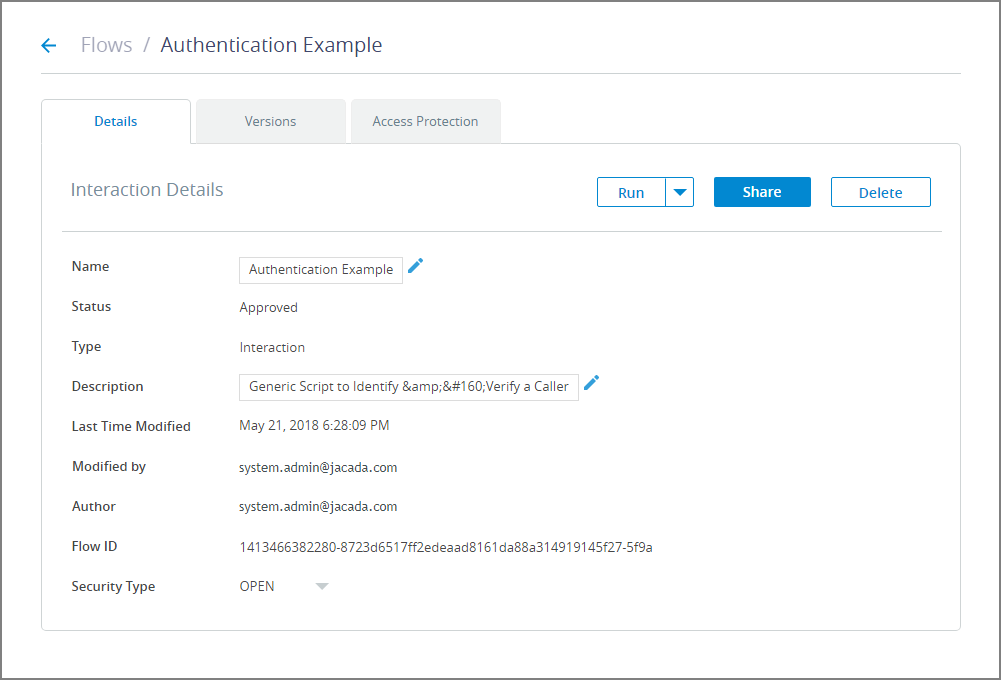Click the Last Time Modified label
Viewport: 1001px width, 680px height.
pos(131,426)
